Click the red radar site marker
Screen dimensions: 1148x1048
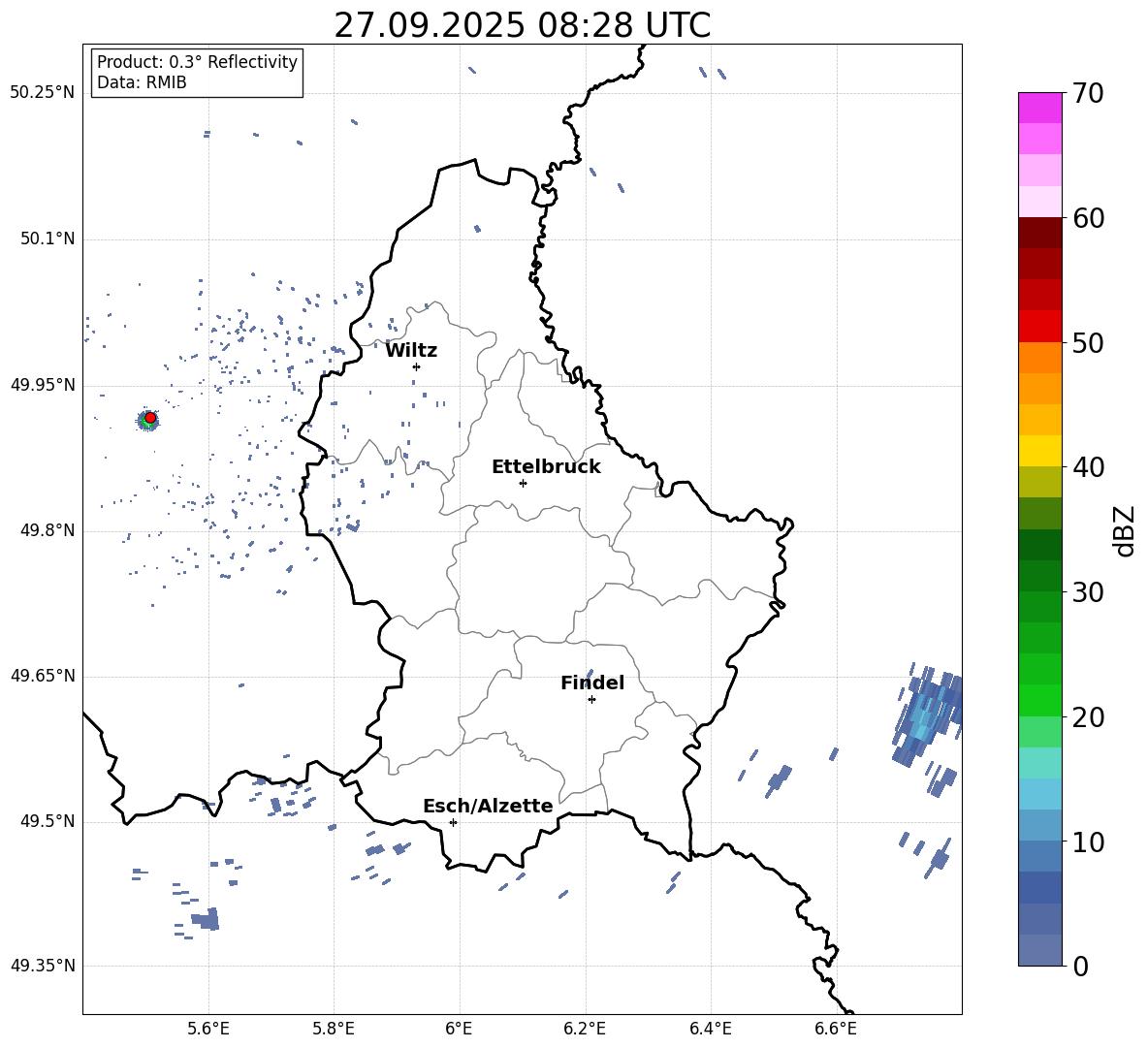[150, 418]
